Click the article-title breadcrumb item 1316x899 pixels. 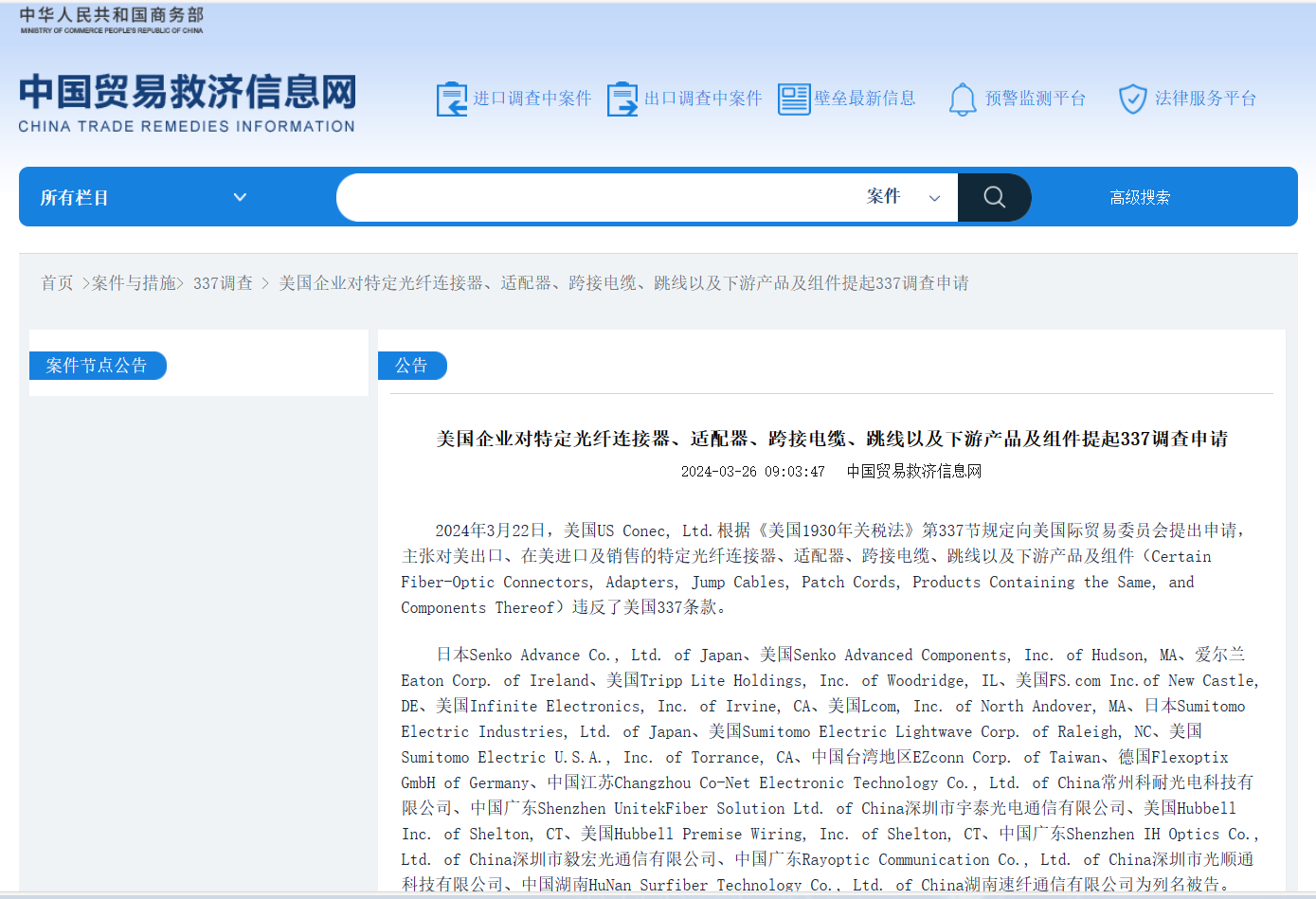[623, 283]
